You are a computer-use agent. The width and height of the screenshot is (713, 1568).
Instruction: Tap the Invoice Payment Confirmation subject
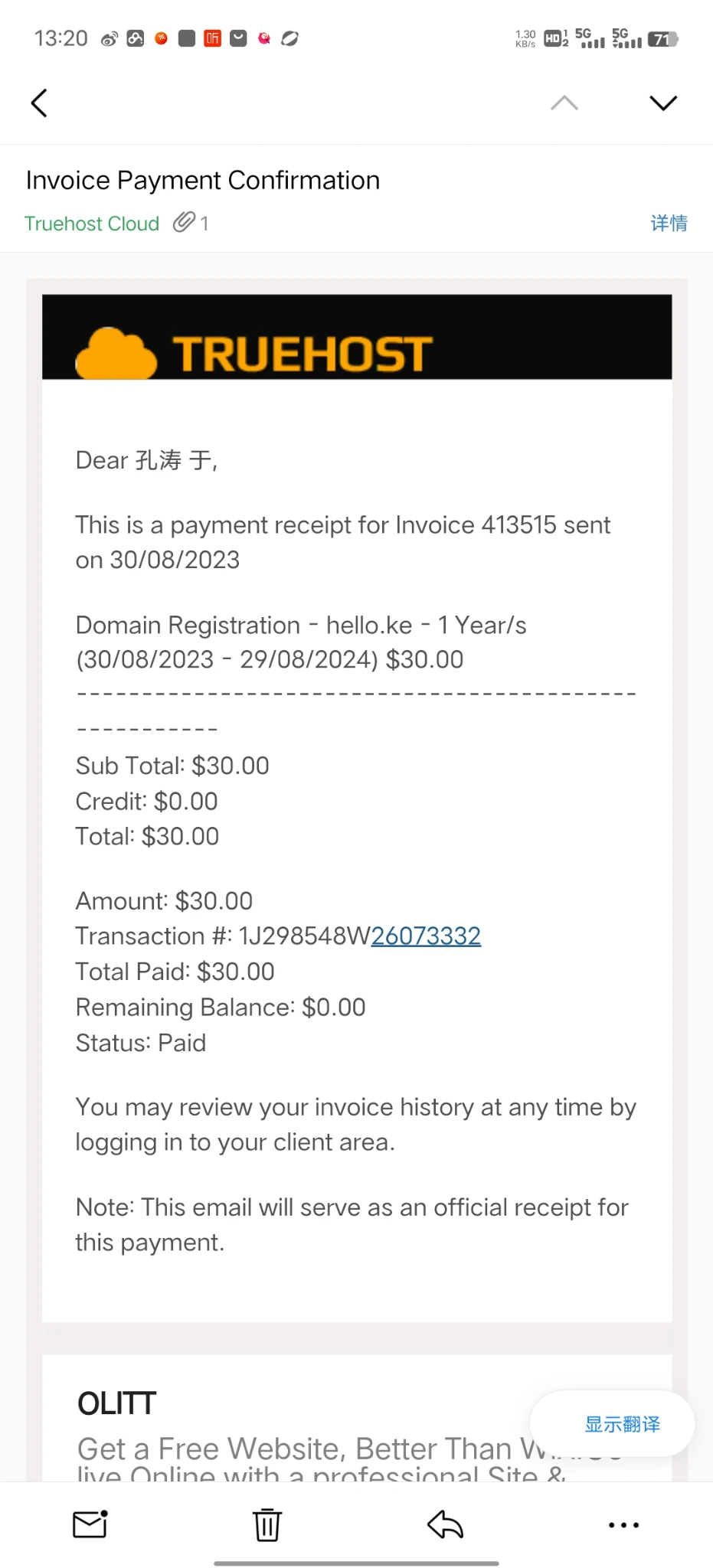tap(203, 180)
